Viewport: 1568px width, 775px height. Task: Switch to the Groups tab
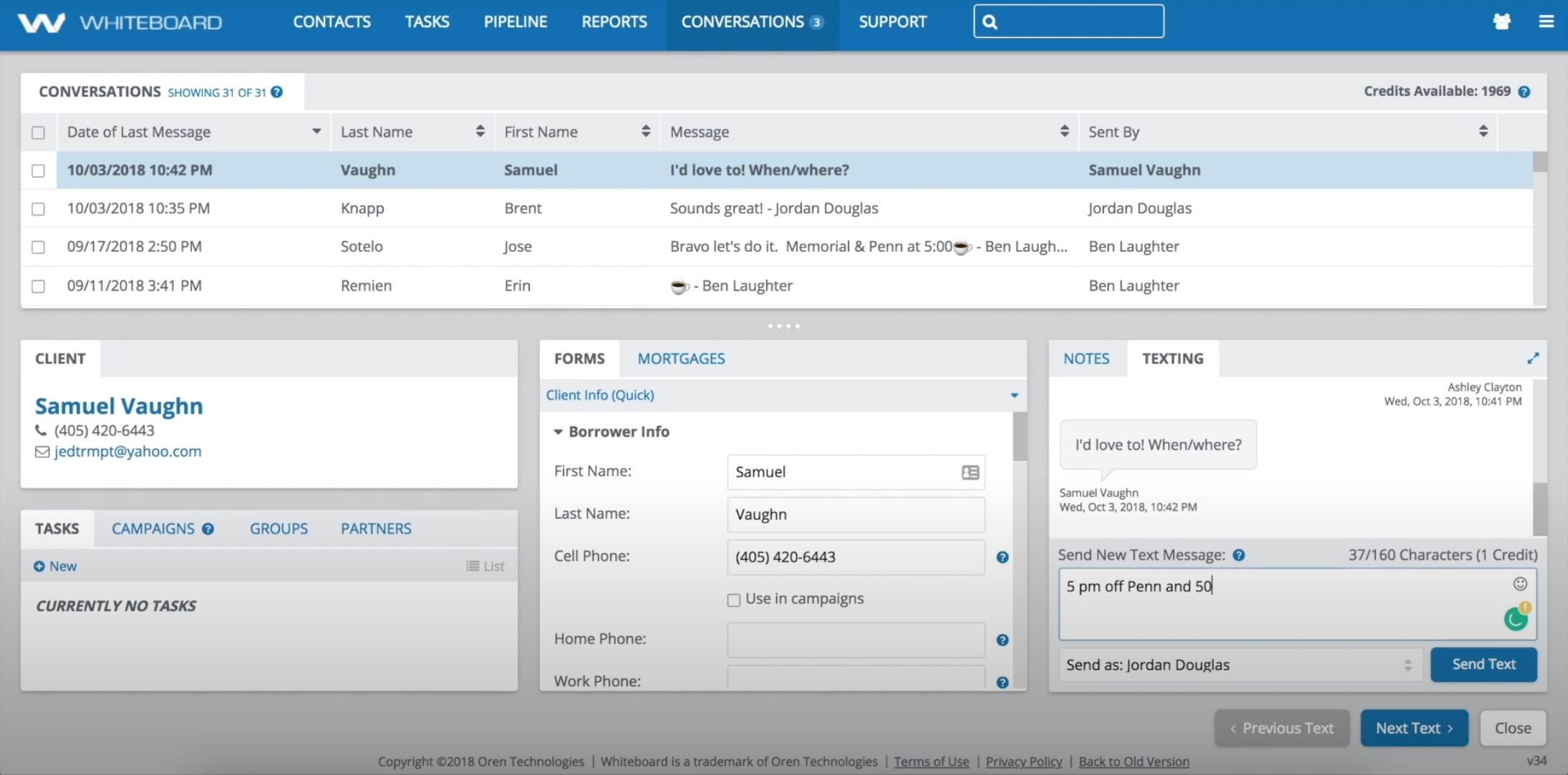point(279,529)
